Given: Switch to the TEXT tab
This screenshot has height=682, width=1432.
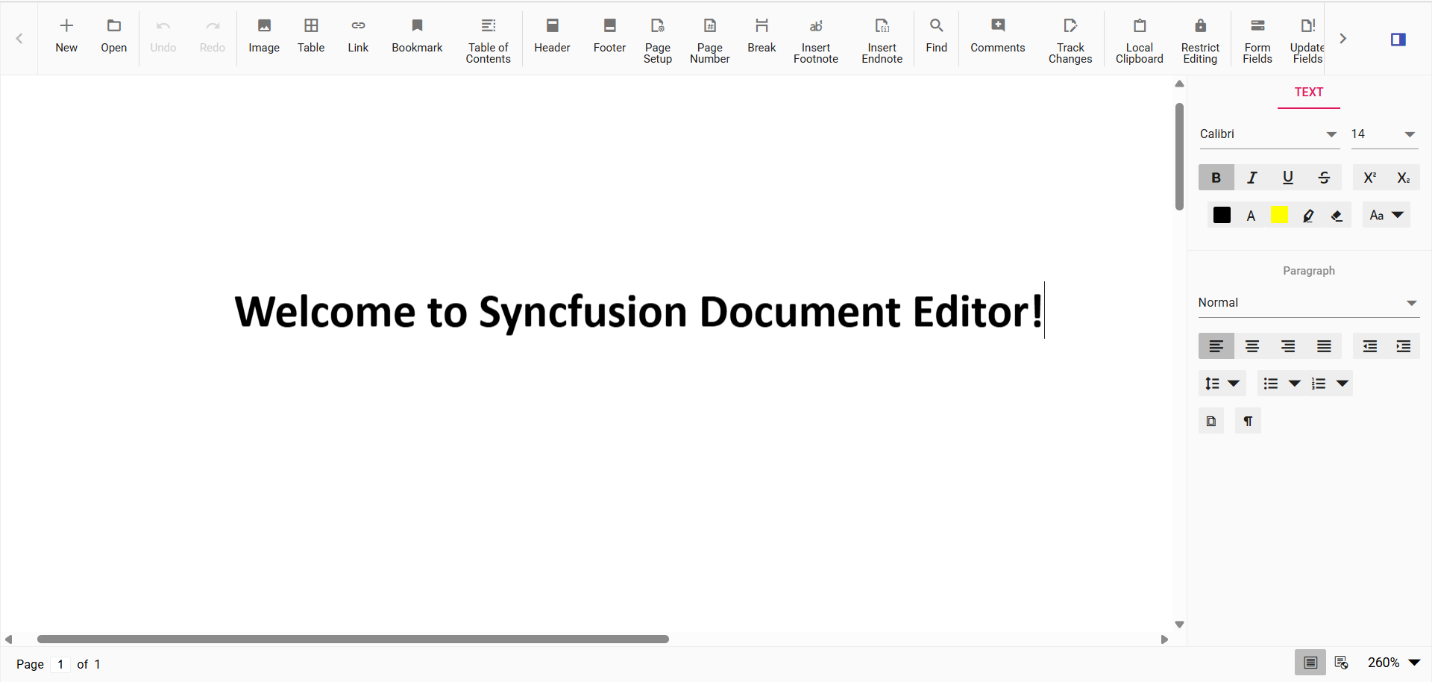Looking at the screenshot, I should click(x=1308, y=91).
